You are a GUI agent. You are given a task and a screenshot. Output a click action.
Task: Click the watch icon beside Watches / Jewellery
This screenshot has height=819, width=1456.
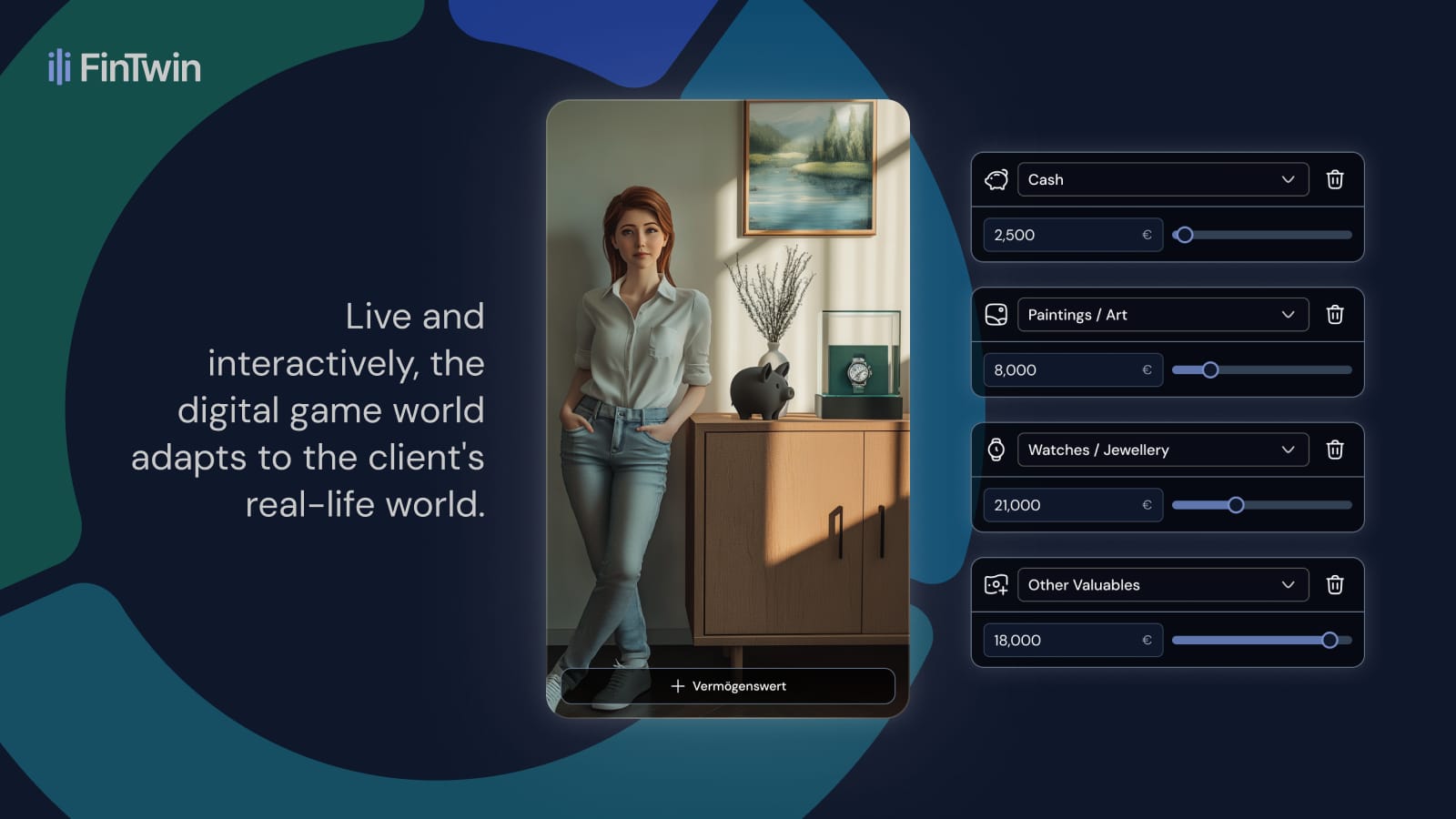(996, 450)
